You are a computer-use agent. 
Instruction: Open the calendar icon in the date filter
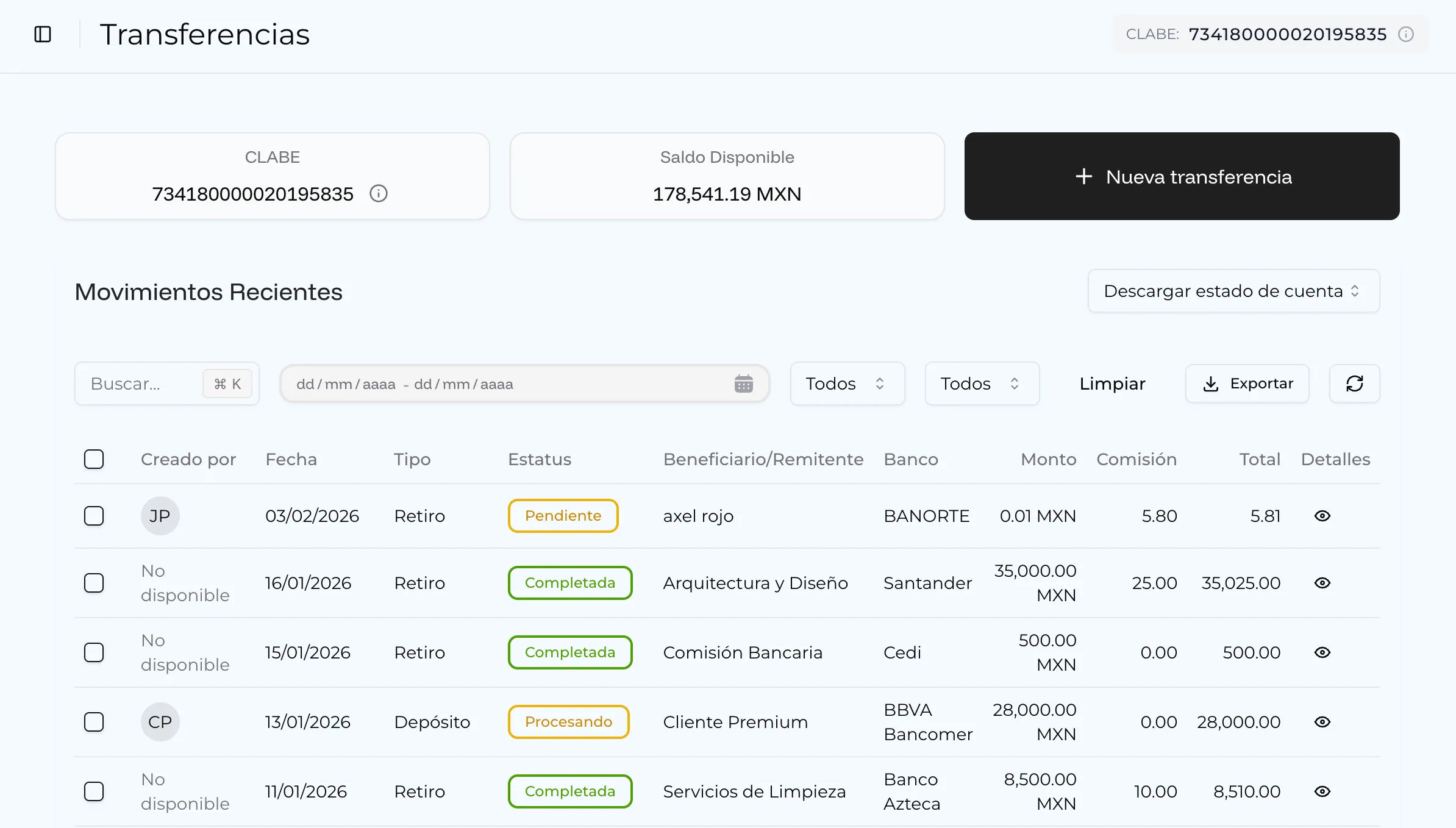(744, 384)
